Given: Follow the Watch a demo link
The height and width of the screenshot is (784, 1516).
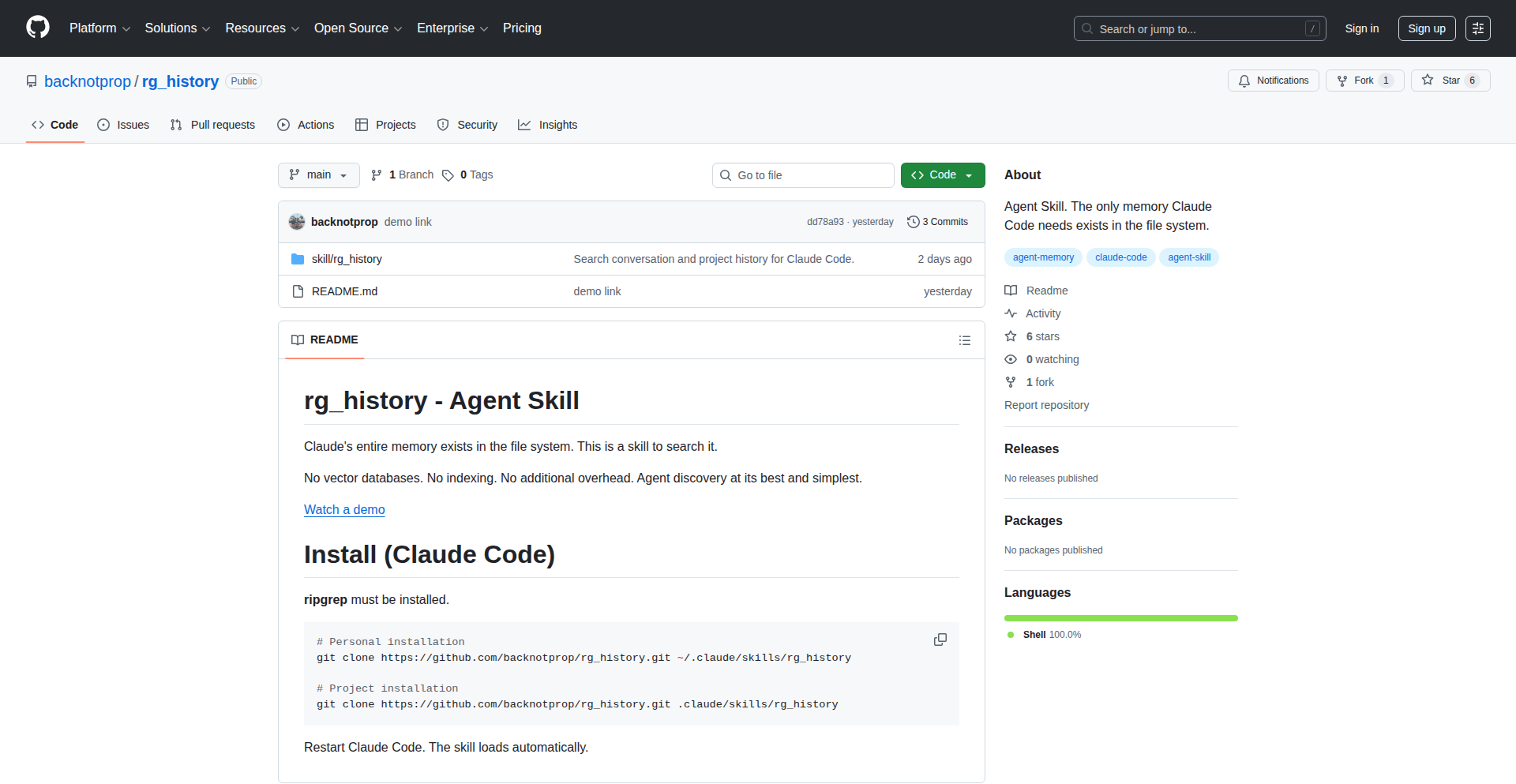Looking at the screenshot, I should (344, 510).
